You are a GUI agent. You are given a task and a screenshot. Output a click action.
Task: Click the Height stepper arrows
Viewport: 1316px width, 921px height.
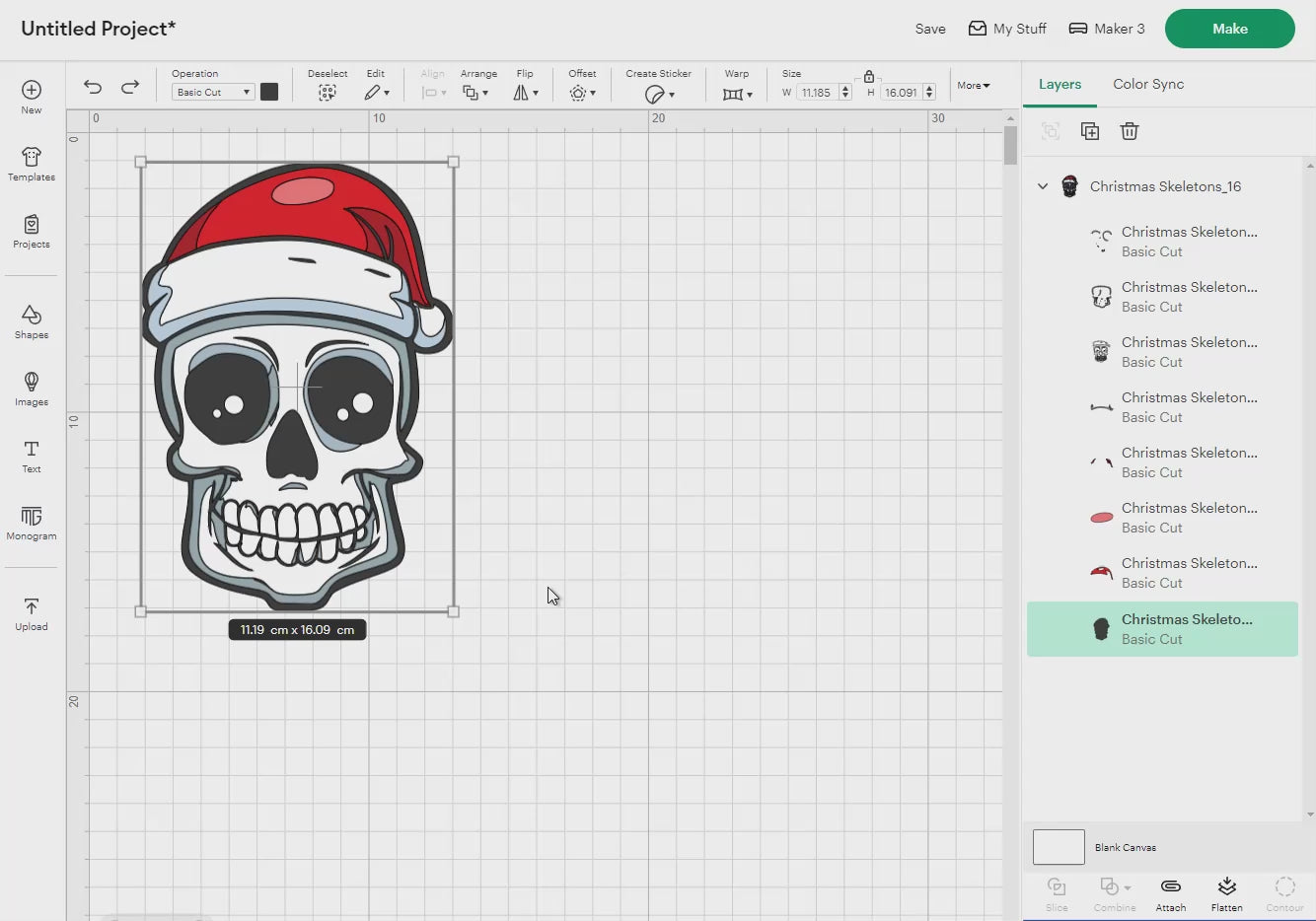coord(929,92)
